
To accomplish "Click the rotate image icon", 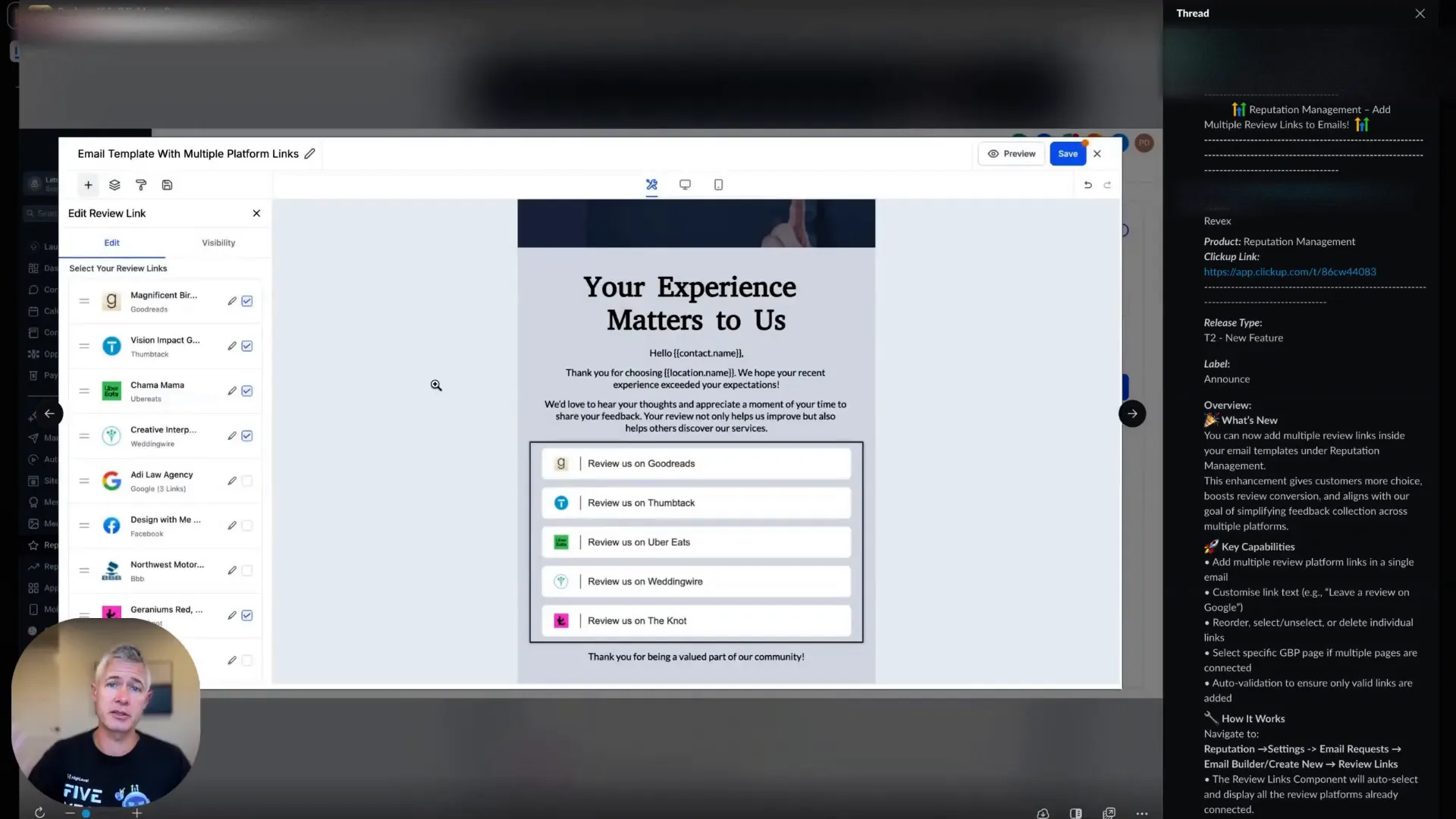I will (39, 813).
